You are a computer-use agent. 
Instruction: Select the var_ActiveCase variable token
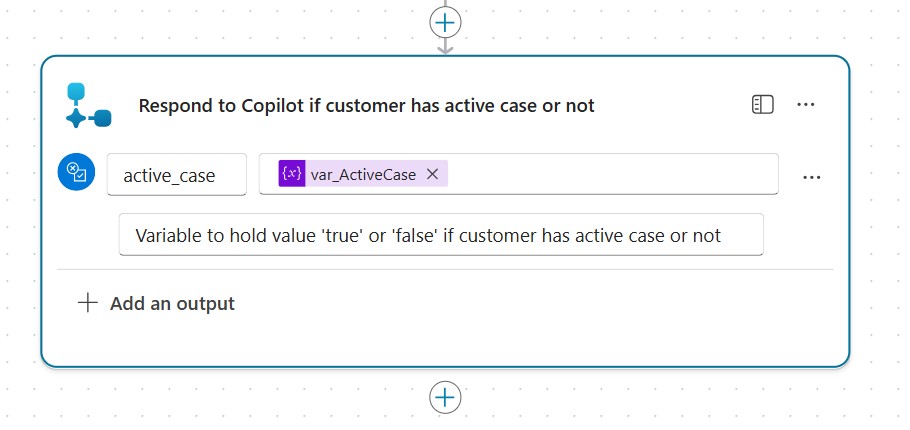pyautogui.click(x=363, y=174)
